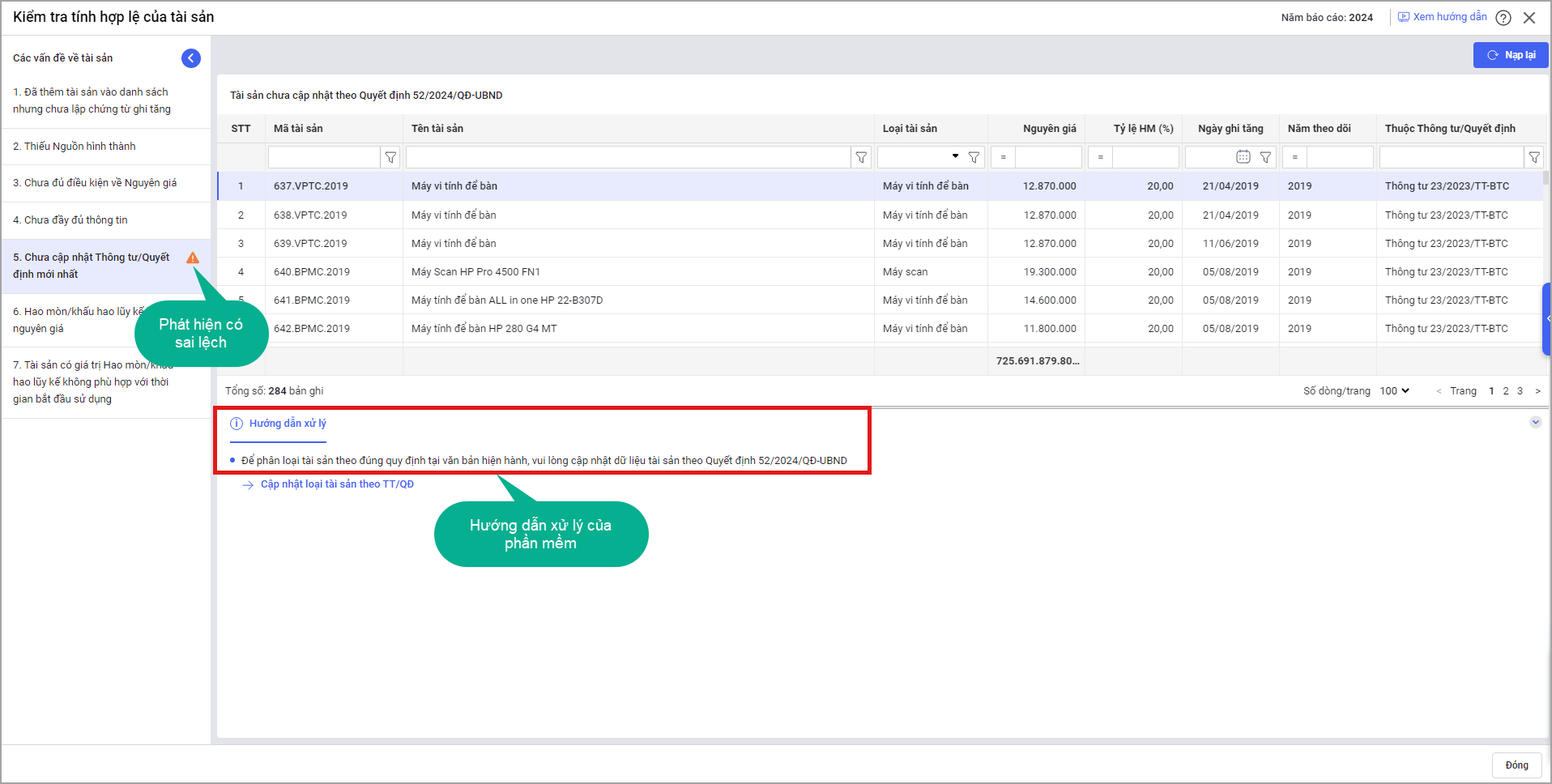Image resolution: width=1552 pixels, height=784 pixels.
Task: Open filter for Mã tài sản column
Action: pyautogui.click(x=390, y=157)
